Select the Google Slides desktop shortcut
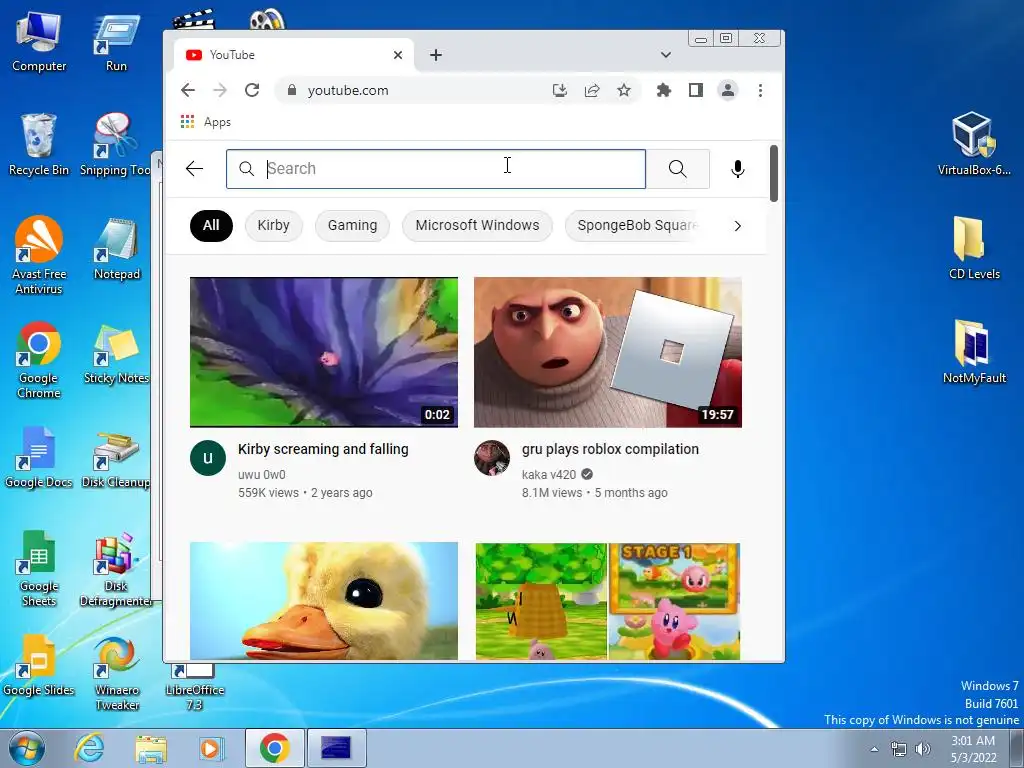Image resolution: width=1024 pixels, height=768 pixels. pyautogui.click(x=39, y=665)
